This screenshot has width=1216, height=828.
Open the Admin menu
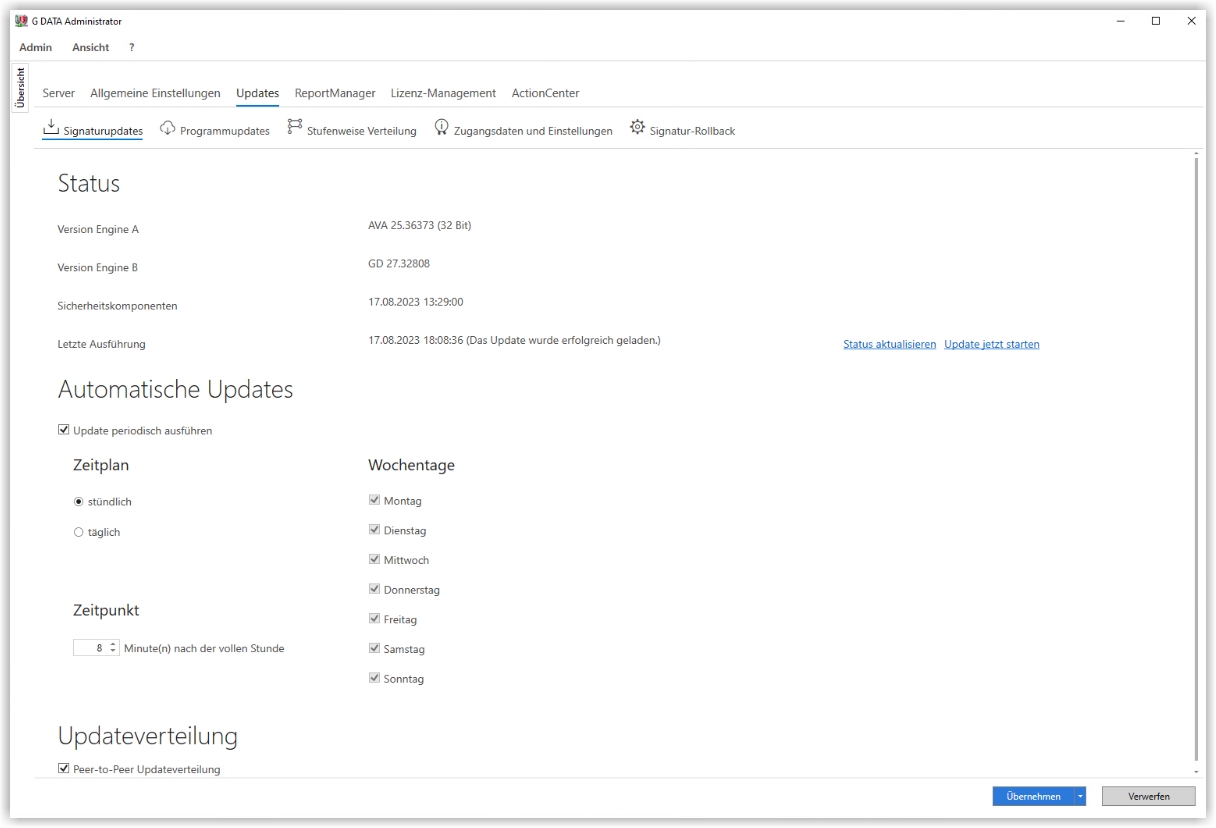coord(36,47)
